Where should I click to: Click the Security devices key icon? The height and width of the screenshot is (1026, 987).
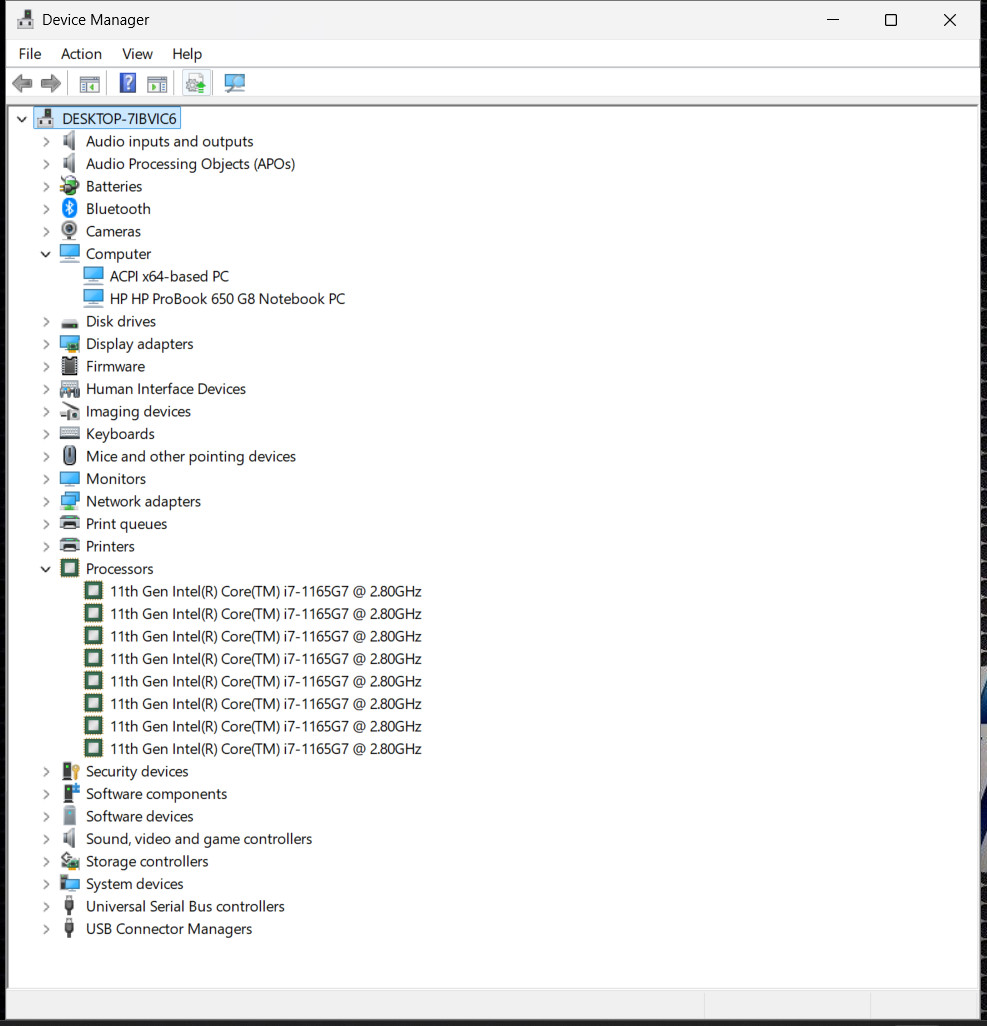[70, 771]
